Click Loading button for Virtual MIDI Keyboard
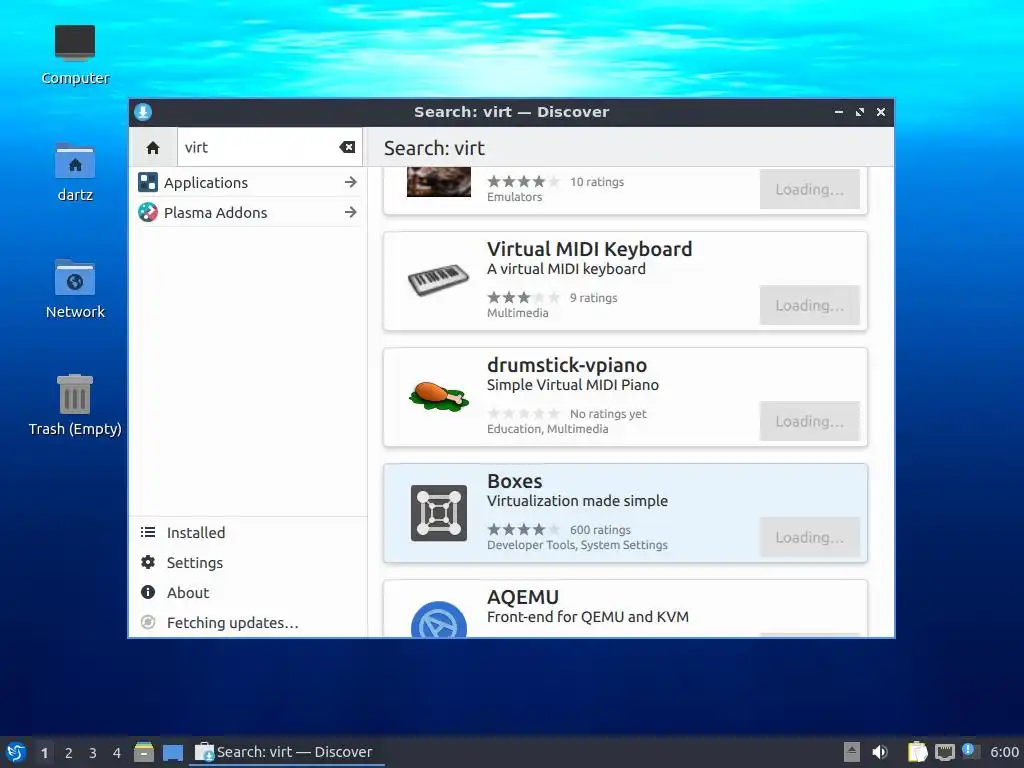This screenshot has height=768, width=1024. [809, 305]
